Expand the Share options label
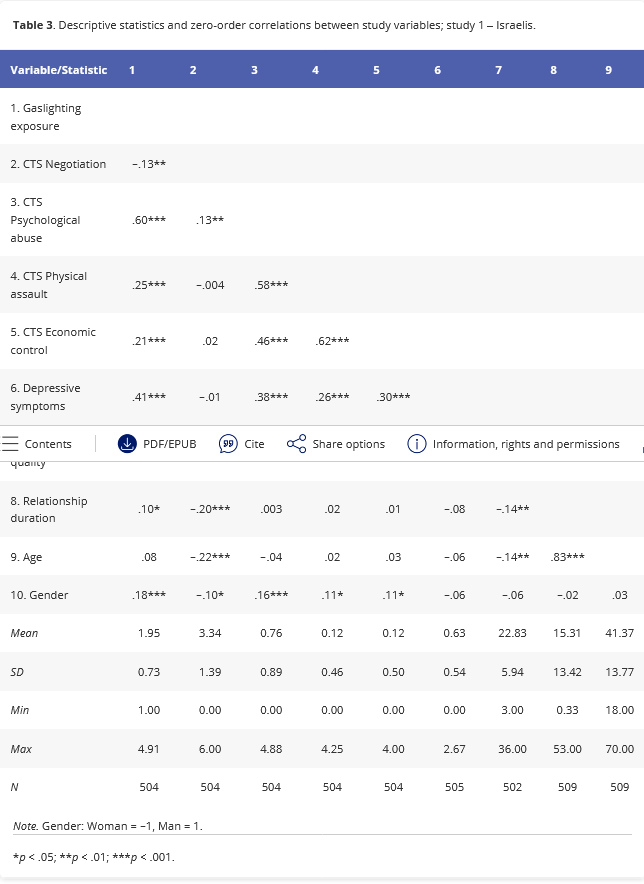The image size is (644, 884). point(348,444)
